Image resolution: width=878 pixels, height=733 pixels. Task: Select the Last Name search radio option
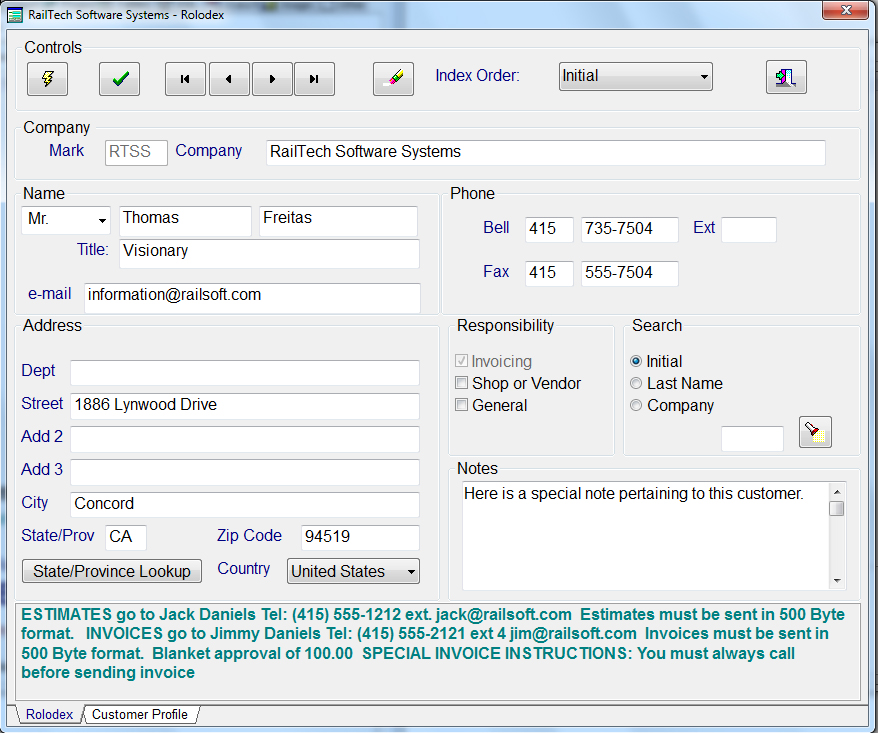(636, 384)
